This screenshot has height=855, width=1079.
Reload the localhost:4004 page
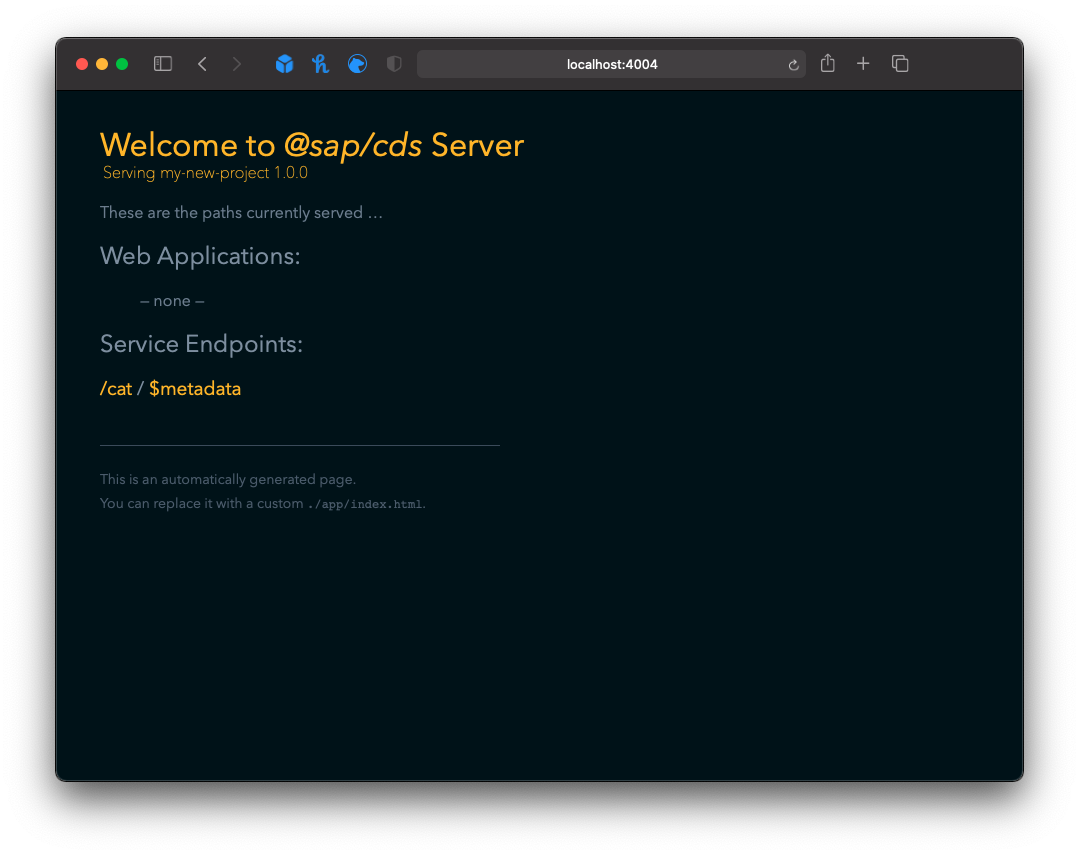[x=793, y=65]
